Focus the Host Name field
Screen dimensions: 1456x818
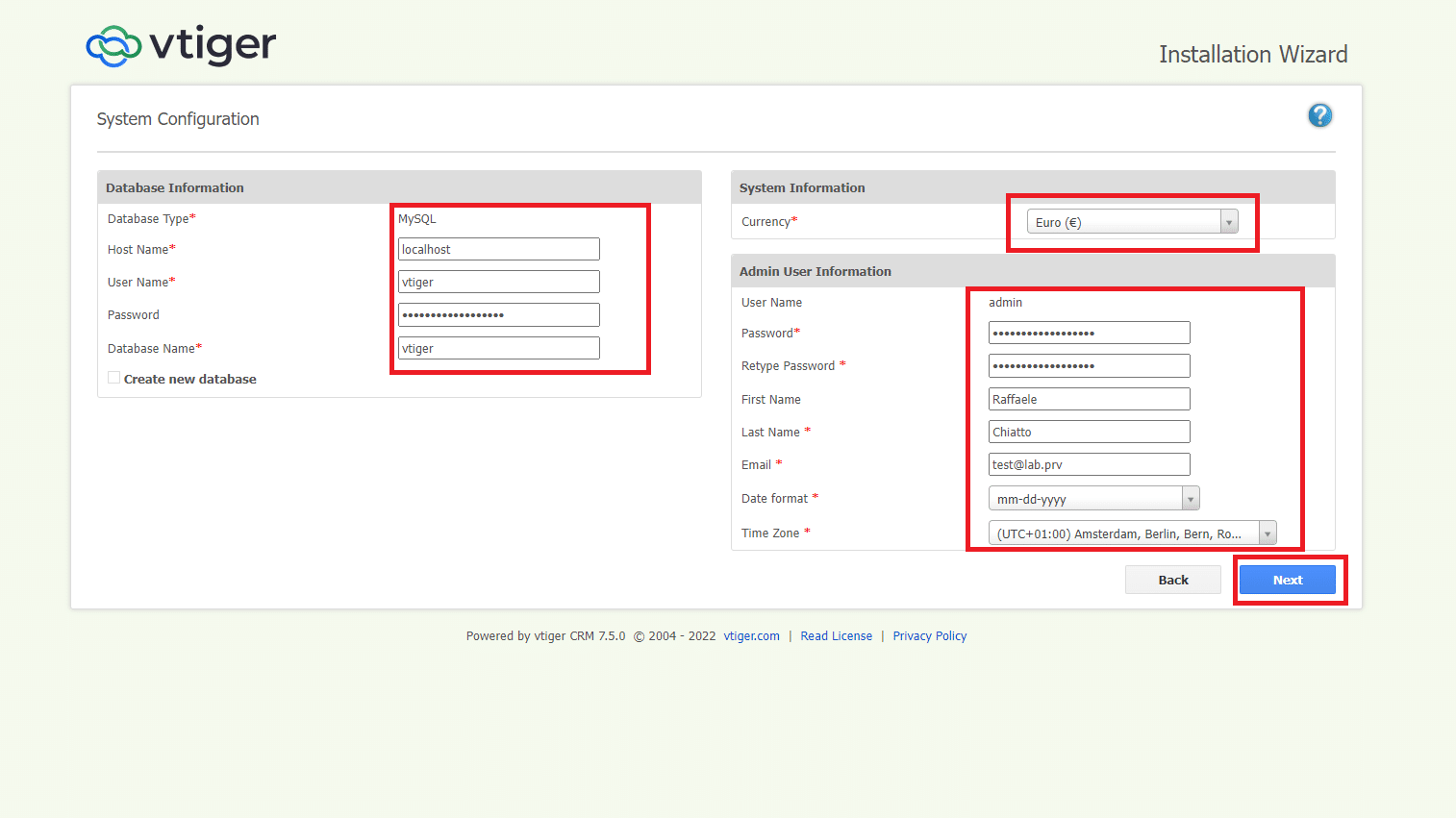coord(498,249)
